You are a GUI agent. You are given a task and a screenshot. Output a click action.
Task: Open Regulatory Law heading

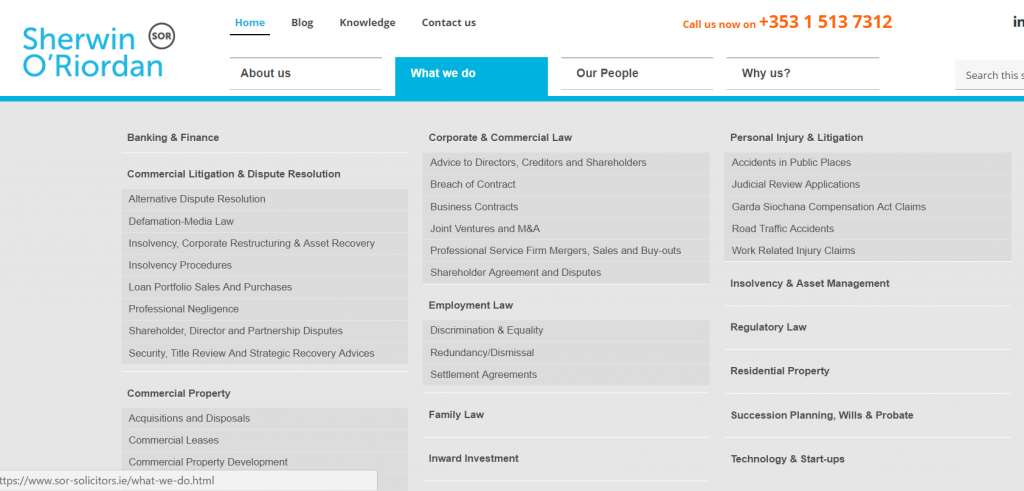click(769, 328)
